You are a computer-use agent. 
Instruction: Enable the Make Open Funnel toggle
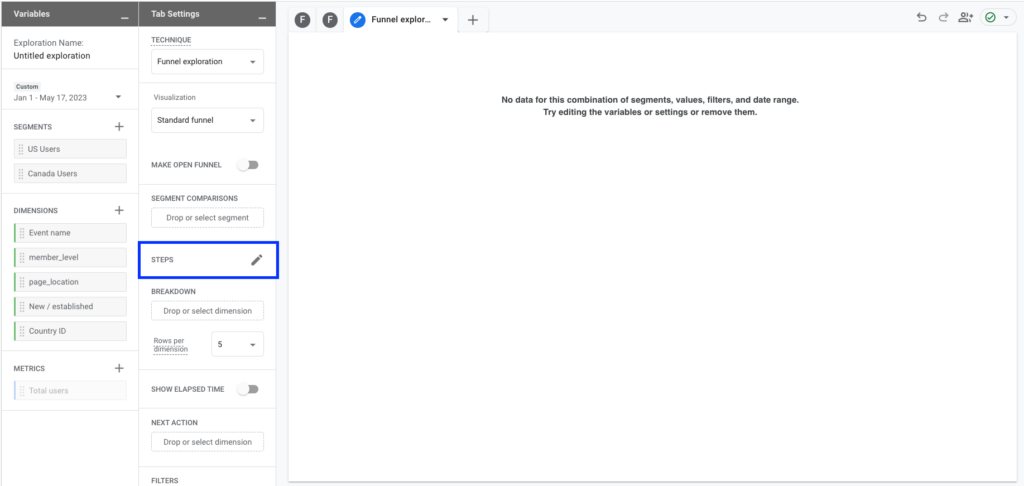tap(247, 165)
